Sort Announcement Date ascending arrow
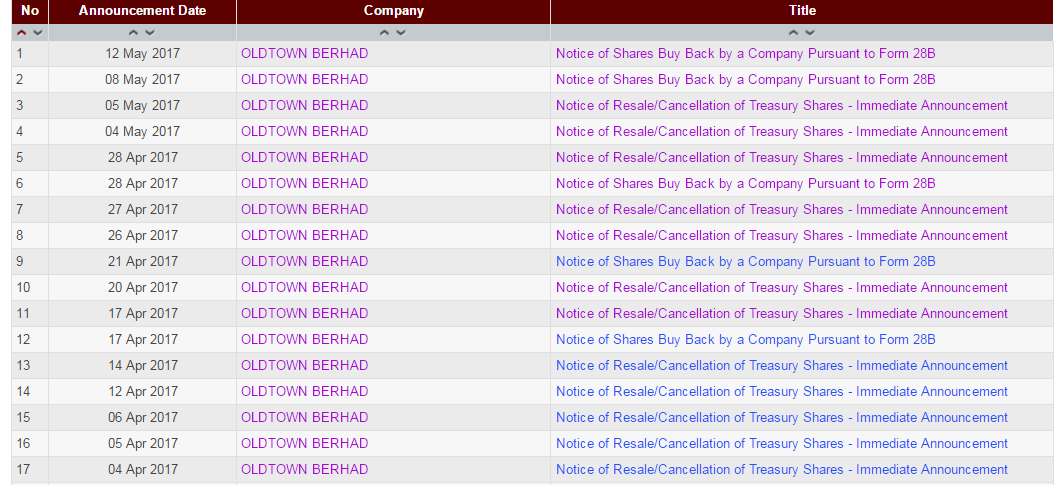Viewport: 1064px width, 485px height. [134, 33]
